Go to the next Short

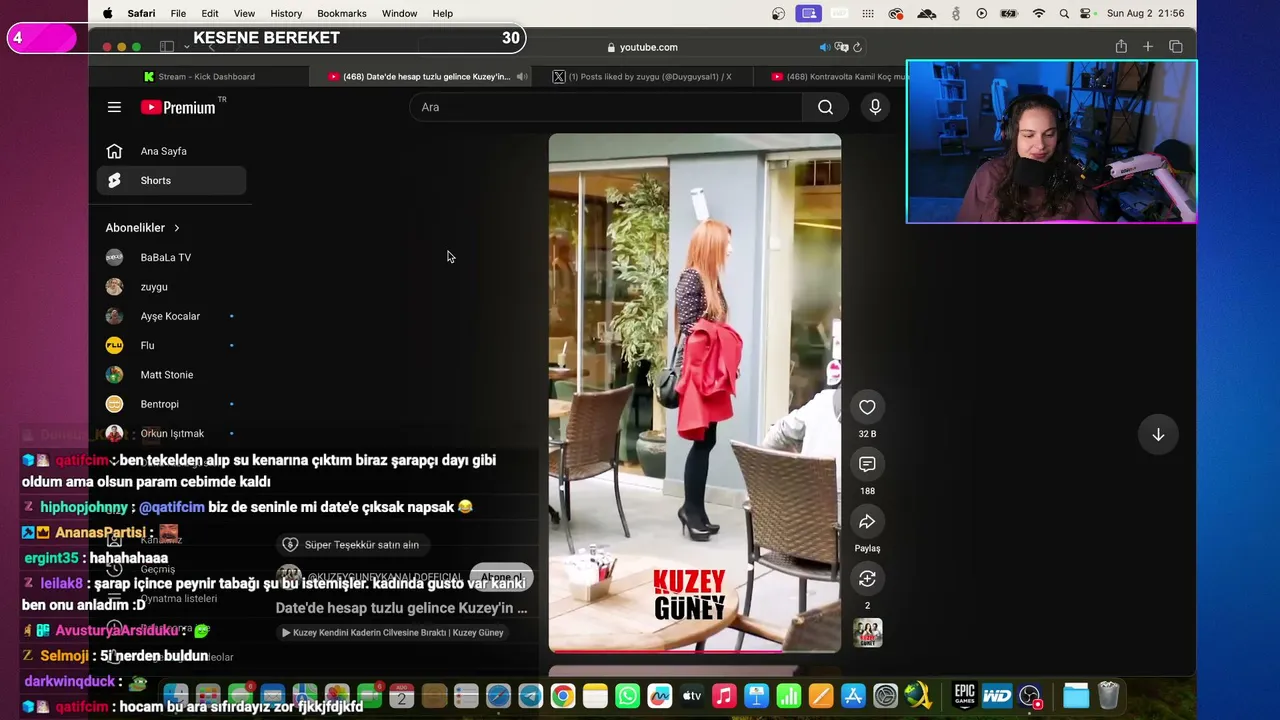click(1158, 434)
